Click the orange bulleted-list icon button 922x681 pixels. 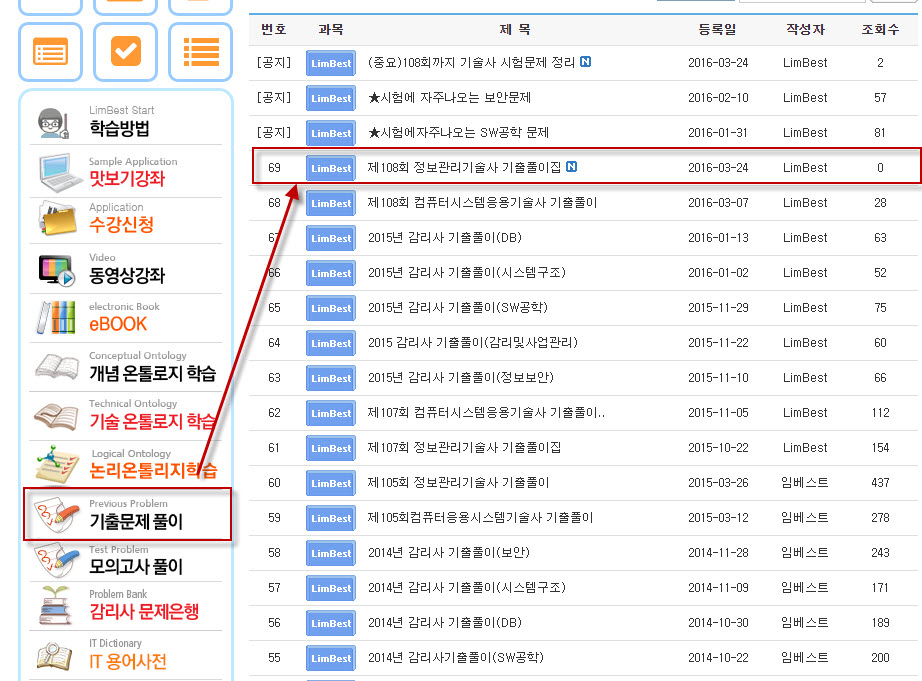click(201, 52)
